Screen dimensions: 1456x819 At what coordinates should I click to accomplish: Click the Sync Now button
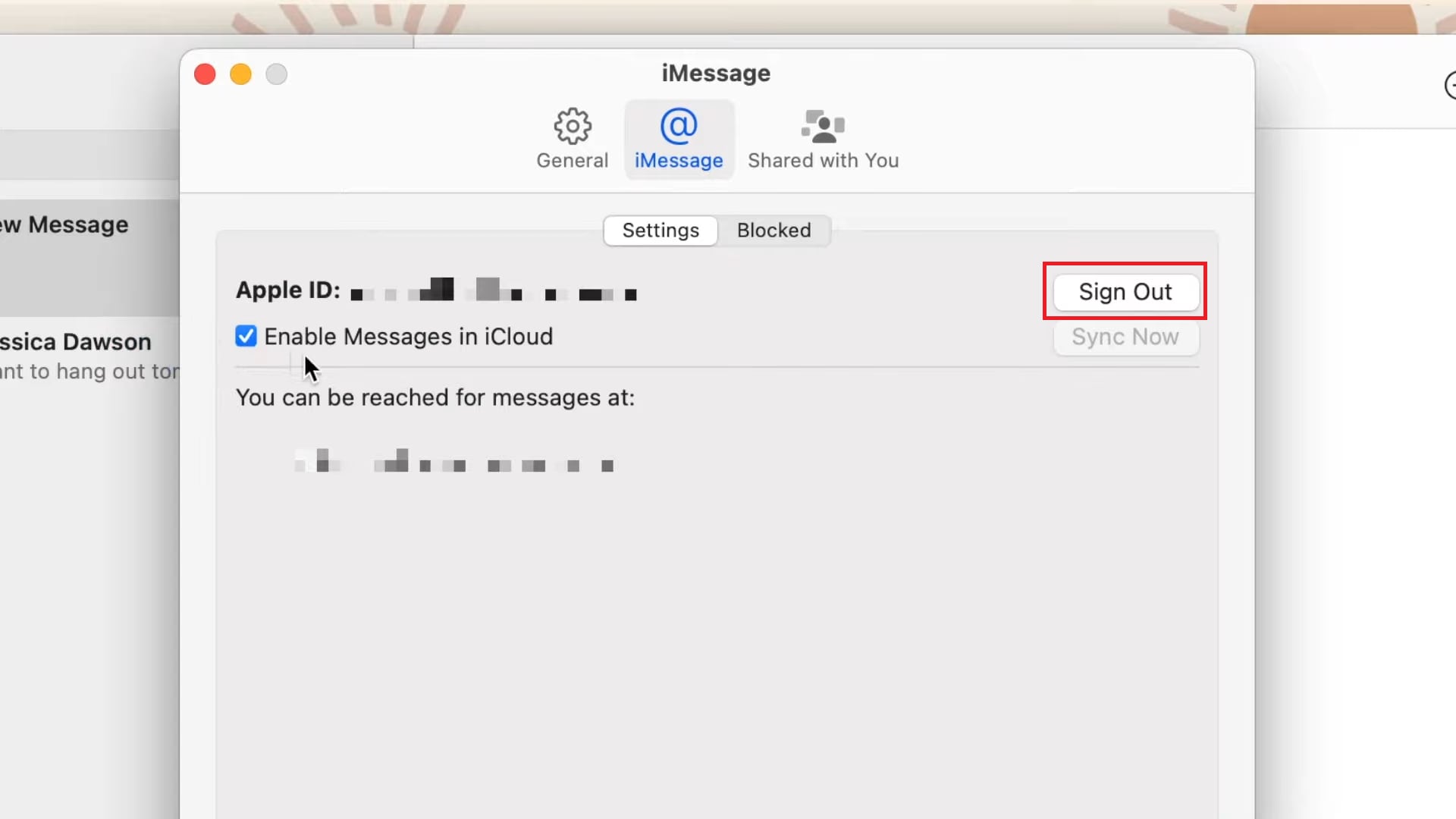(x=1125, y=337)
